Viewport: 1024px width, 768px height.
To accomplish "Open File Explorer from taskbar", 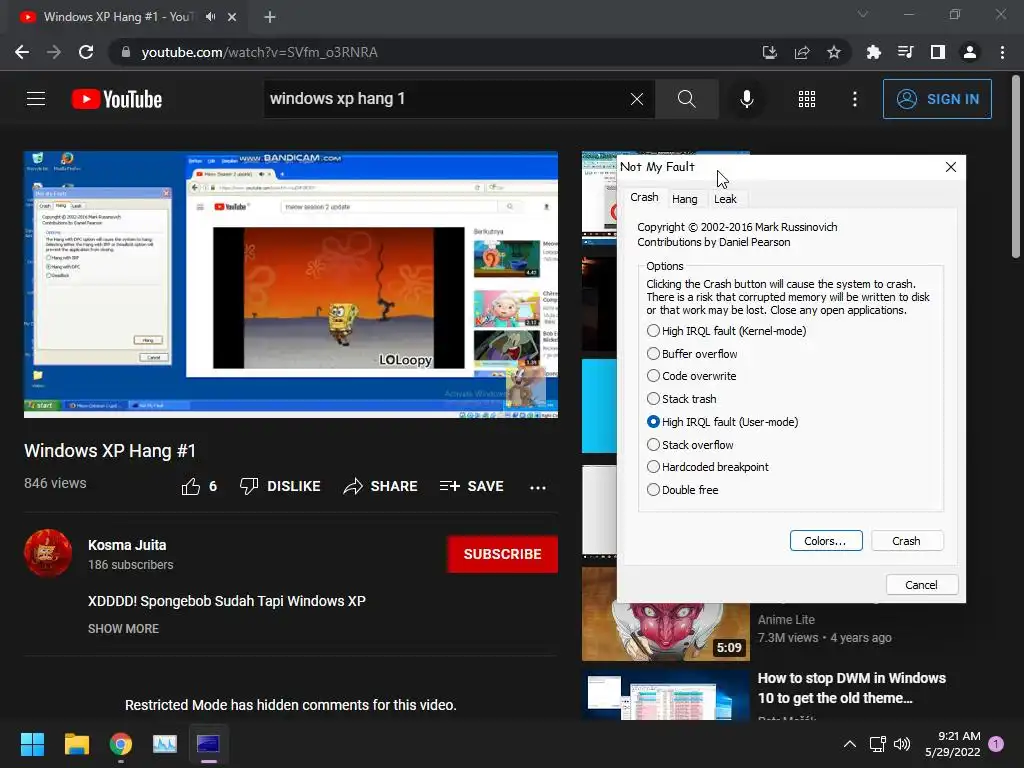I will pyautogui.click(x=76, y=744).
